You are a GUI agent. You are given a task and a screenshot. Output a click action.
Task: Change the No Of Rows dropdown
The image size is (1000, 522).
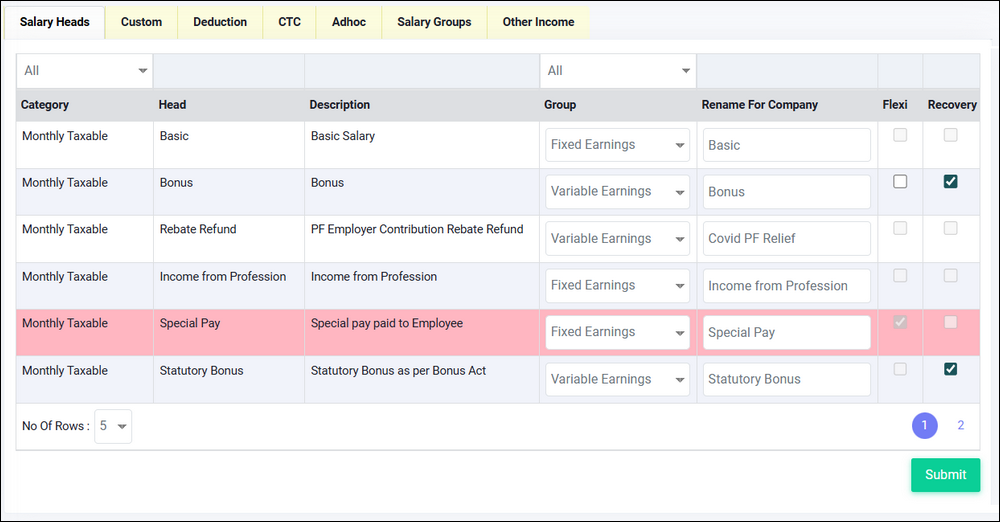click(x=113, y=426)
